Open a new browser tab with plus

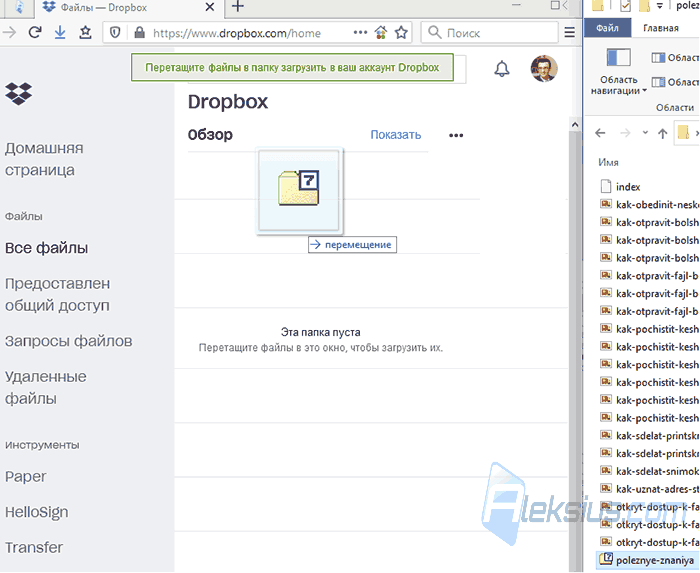(238, 7)
